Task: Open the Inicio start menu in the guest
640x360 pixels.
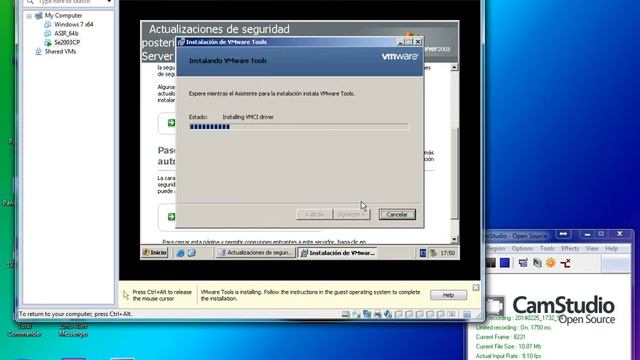Action: pos(155,253)
